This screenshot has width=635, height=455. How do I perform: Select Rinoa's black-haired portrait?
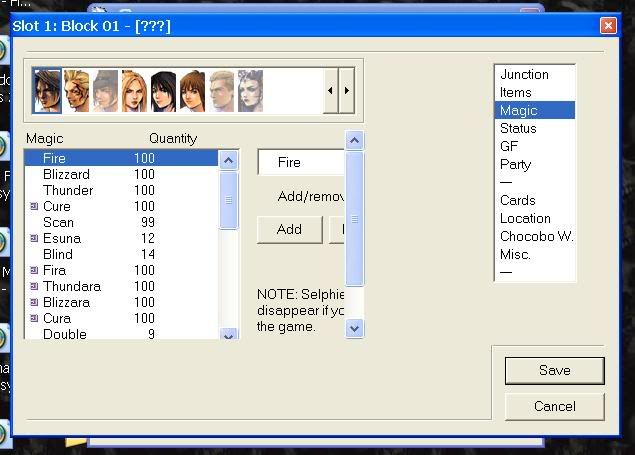(163, 91)
